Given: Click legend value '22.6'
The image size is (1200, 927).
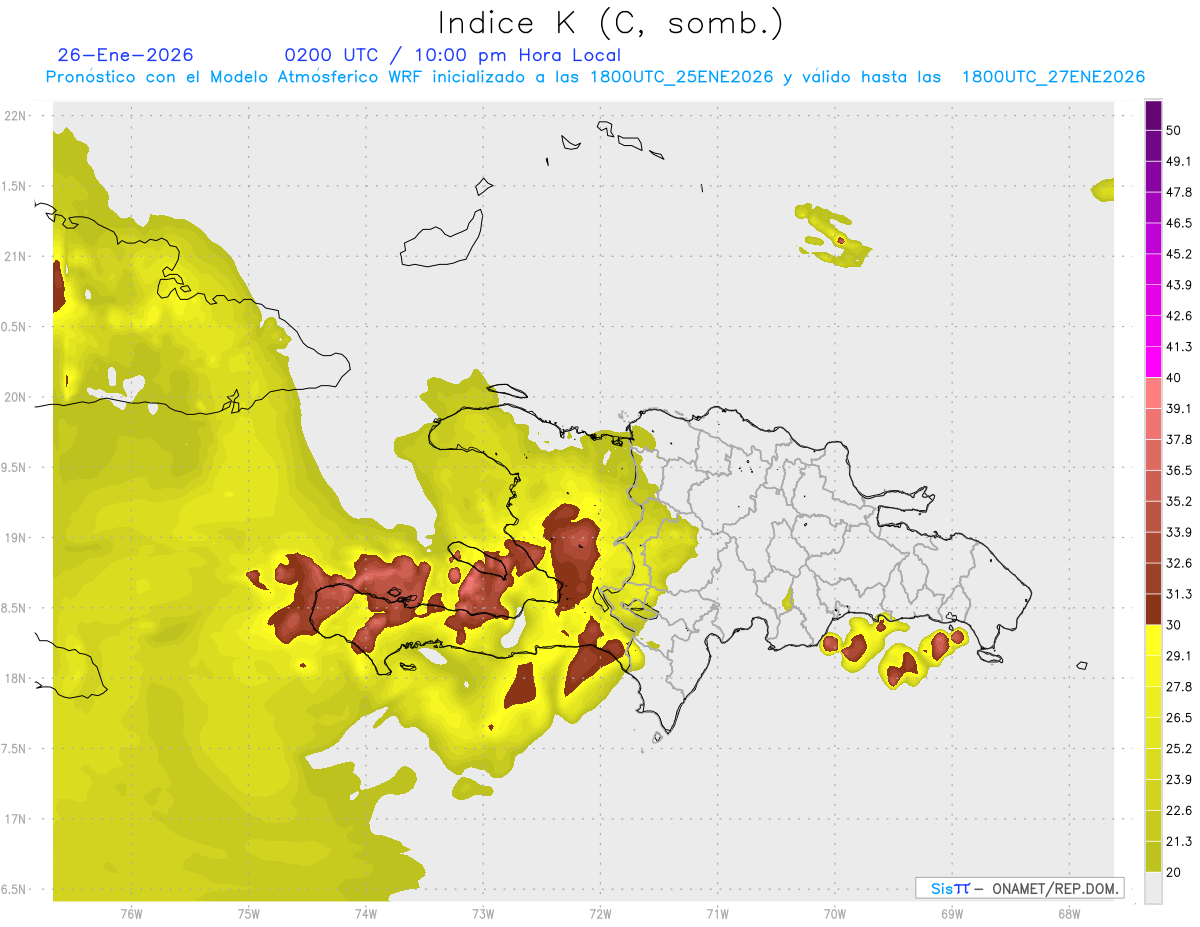Looking at the screenshot, I should pyautogui.click(x=1178, y=810).
